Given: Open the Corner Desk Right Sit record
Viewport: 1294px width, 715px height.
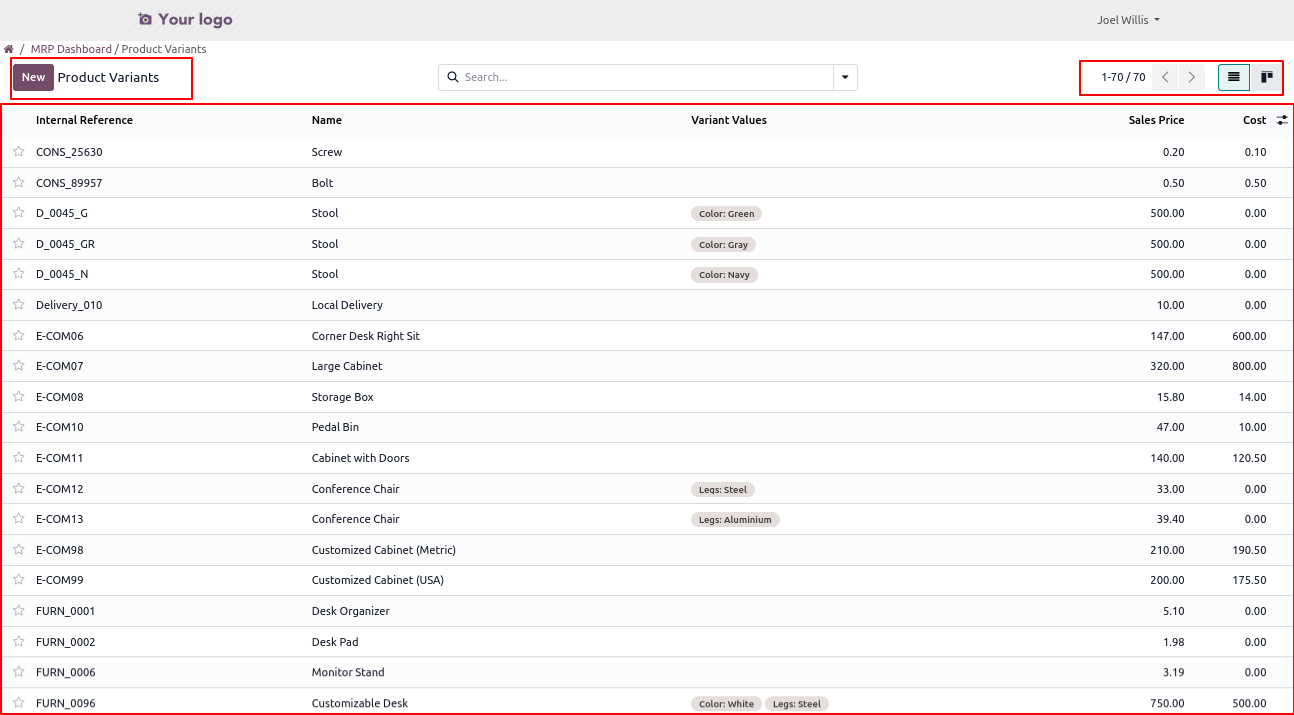Looking at the screenshot, I should (365, 336).
